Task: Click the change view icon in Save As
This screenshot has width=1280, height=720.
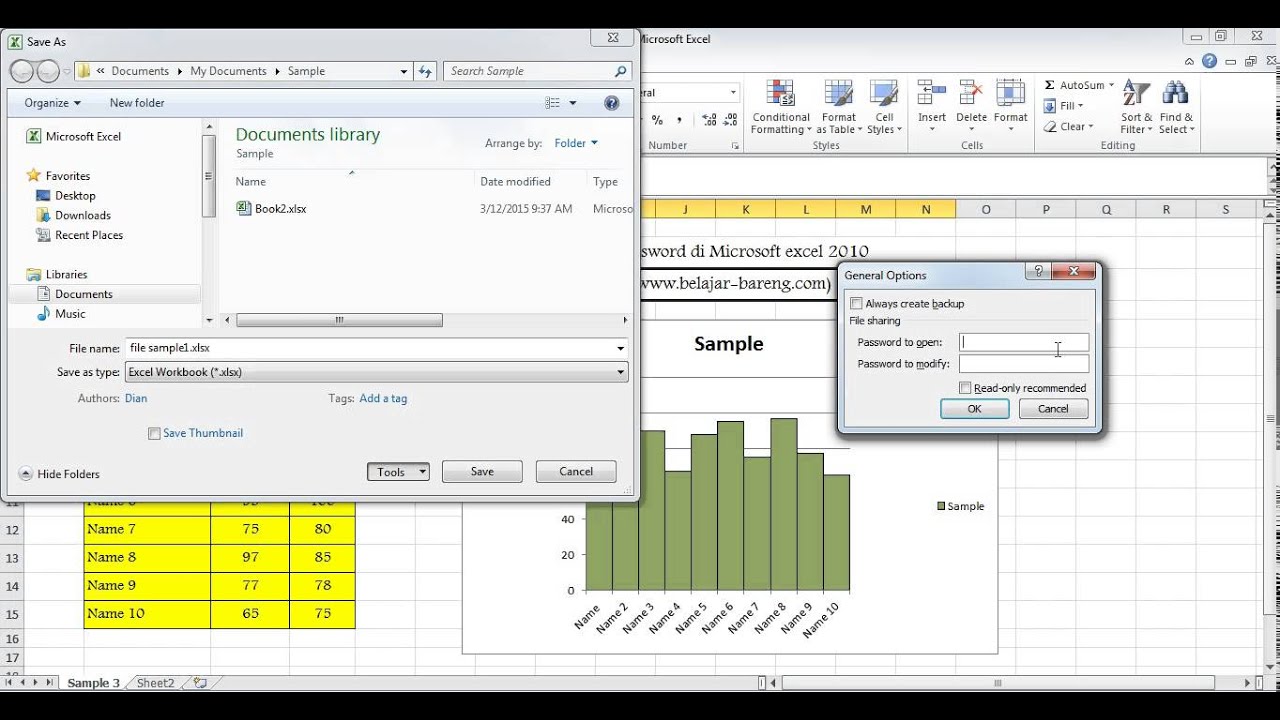Action: (x=553, y=103)
